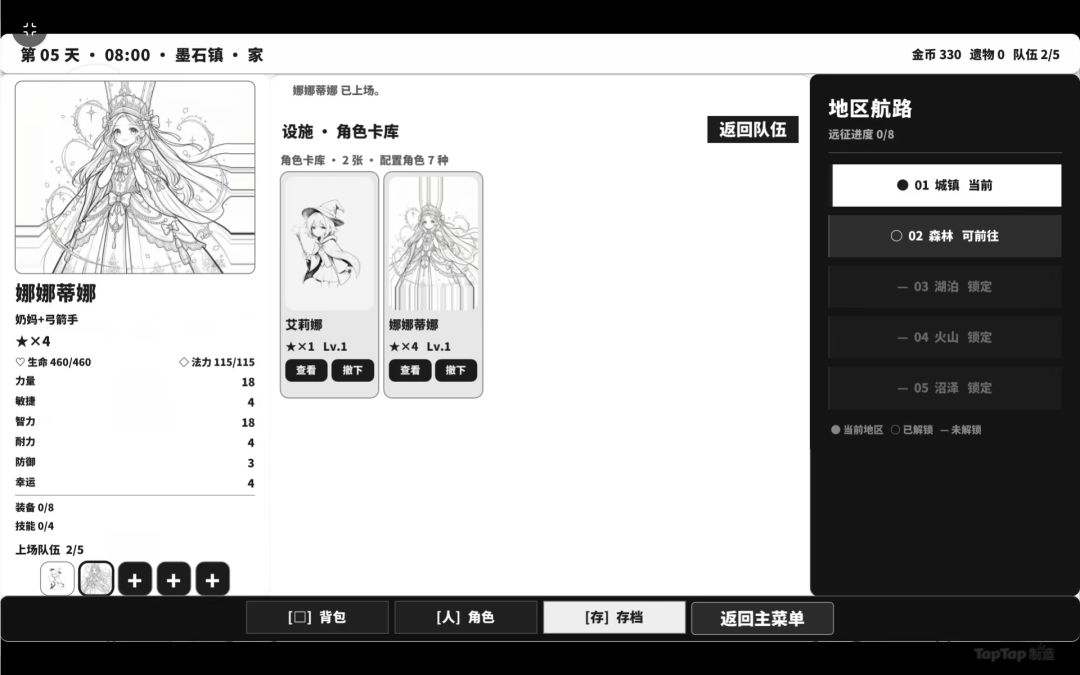Remove 娜娜蒂娜 from team with 撤下
Screen dimensions: 1080x675
coord(456,371)
